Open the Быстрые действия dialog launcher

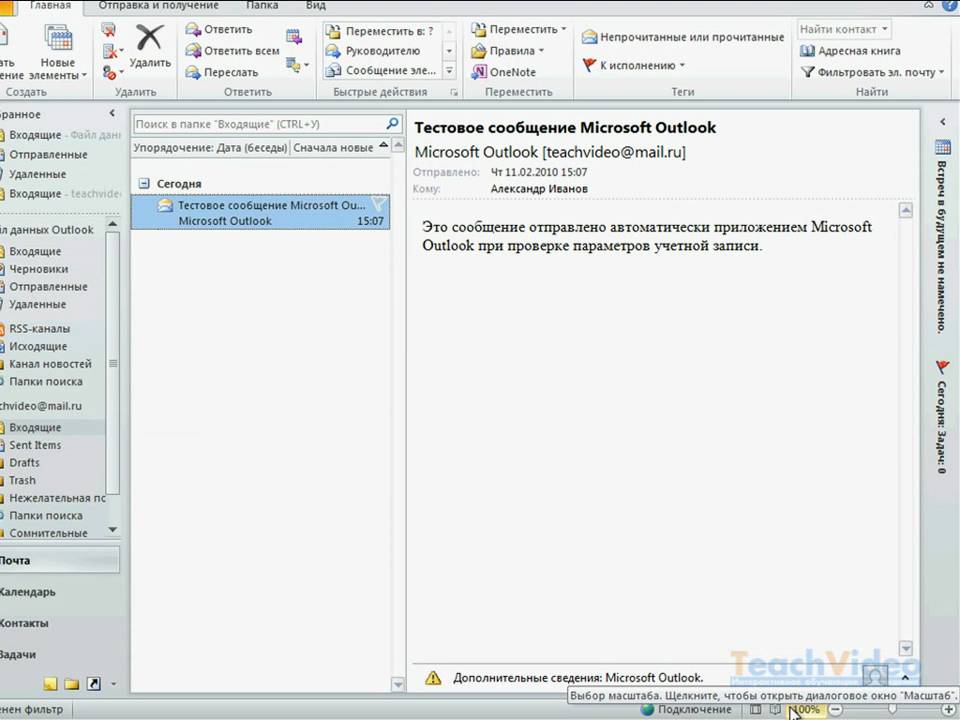(454, 92)
